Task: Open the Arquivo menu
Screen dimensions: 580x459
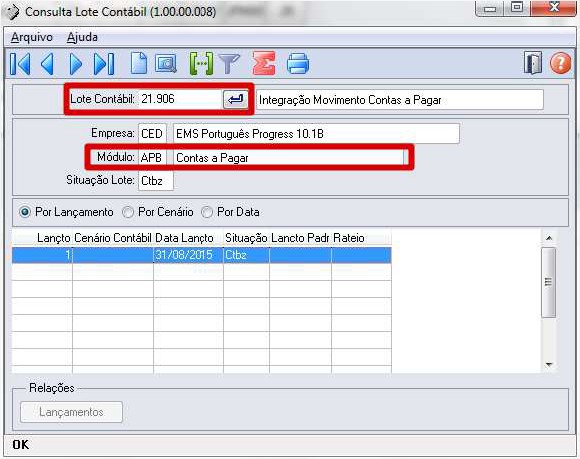Action: (32, 37)
